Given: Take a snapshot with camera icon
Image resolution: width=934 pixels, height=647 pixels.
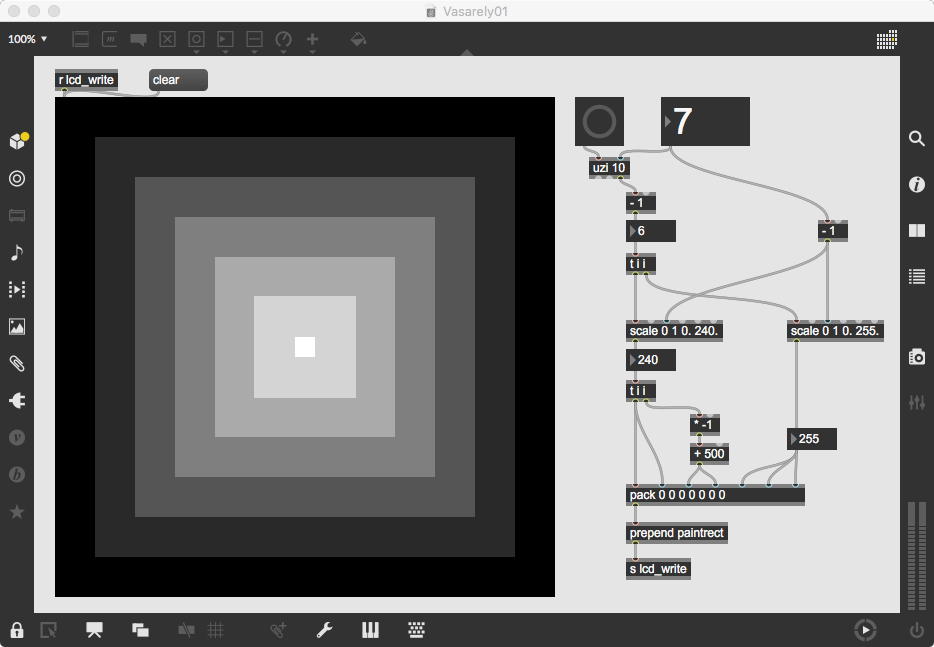Looking at the screenshot, I should point(917,357).
